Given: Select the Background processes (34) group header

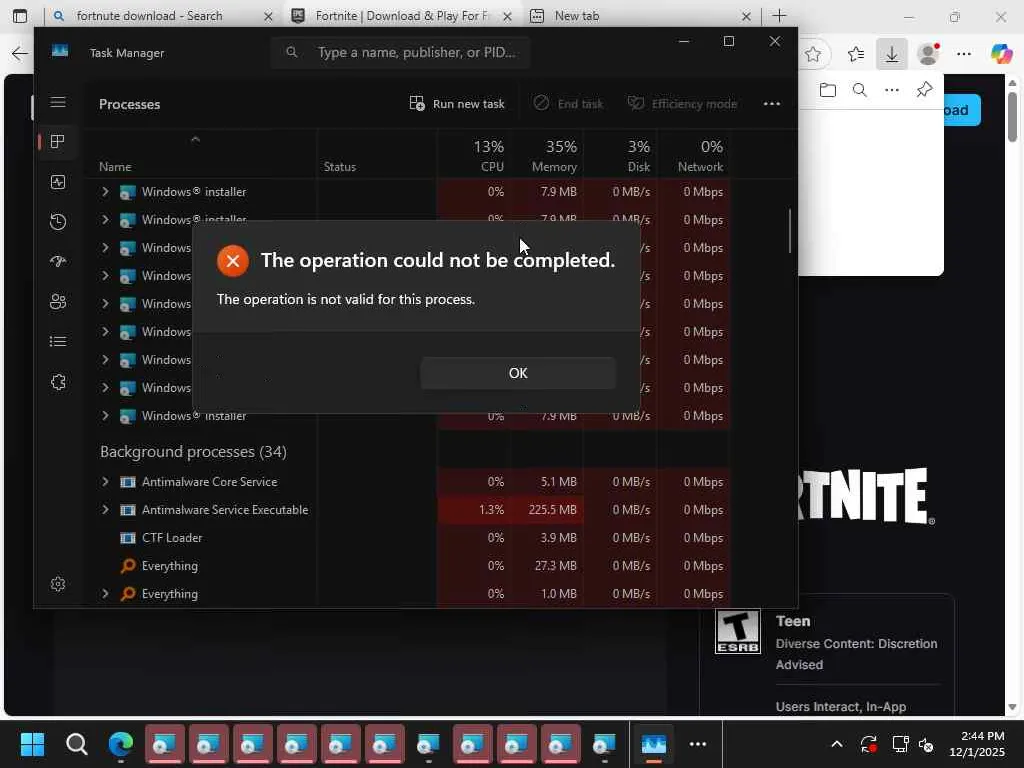Looking at the screenshot, I should (x=193, y=452).
